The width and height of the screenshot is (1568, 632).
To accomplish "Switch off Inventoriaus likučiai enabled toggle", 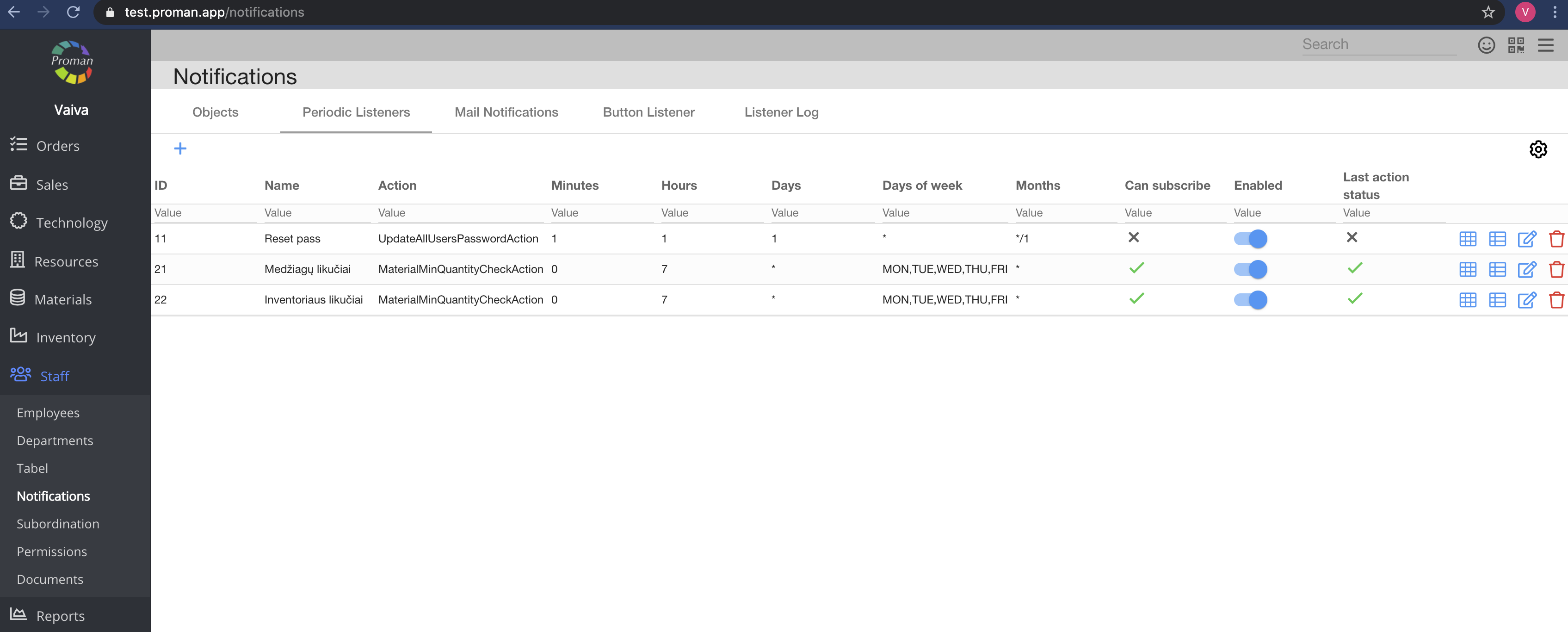I will (x=1250, y=299).
